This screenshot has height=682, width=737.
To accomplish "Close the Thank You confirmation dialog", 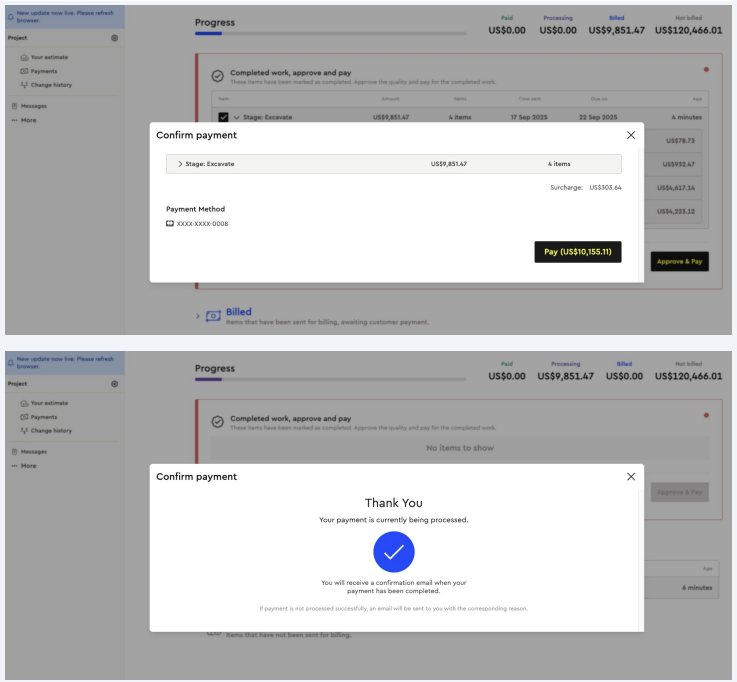I will point(630,477).
